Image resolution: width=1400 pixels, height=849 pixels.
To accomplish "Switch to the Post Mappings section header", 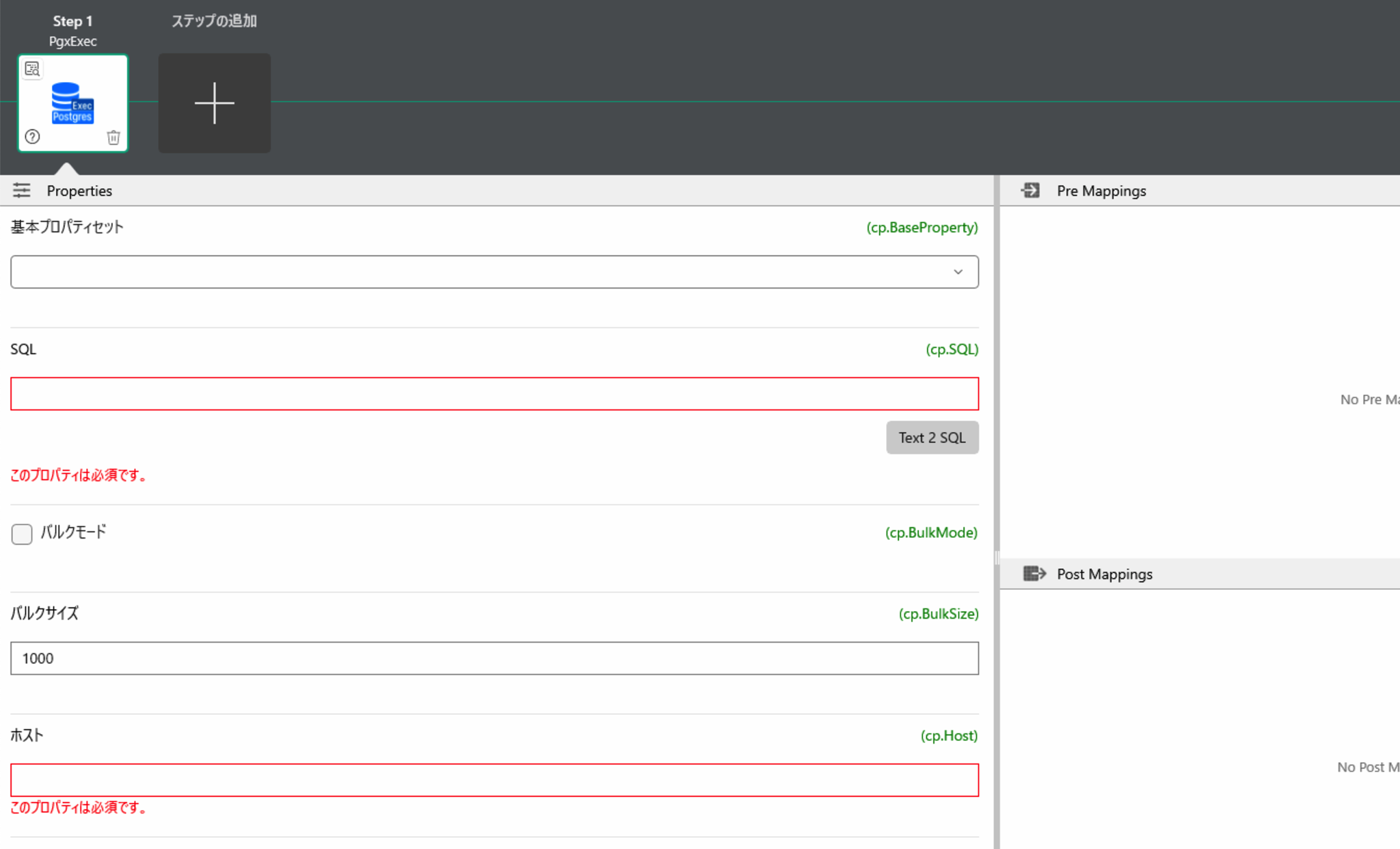I will 1104,574.
